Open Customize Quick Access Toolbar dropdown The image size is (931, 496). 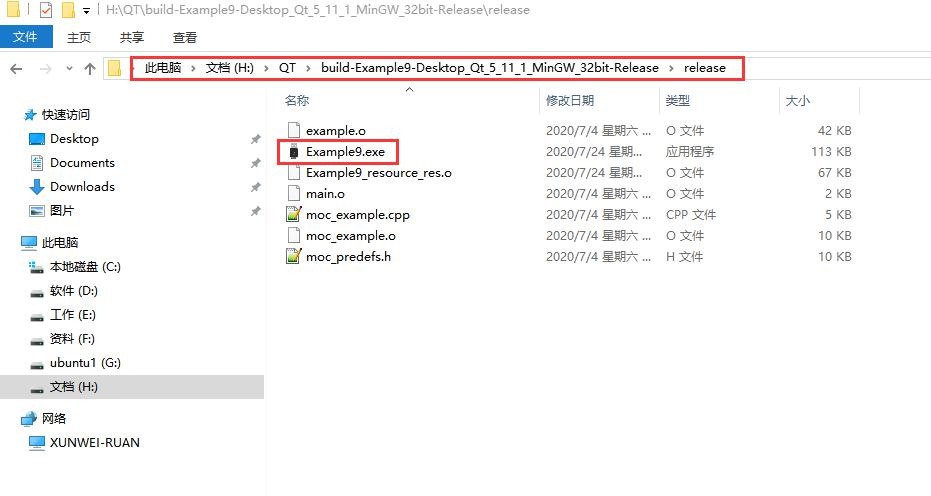coord(87,10)
